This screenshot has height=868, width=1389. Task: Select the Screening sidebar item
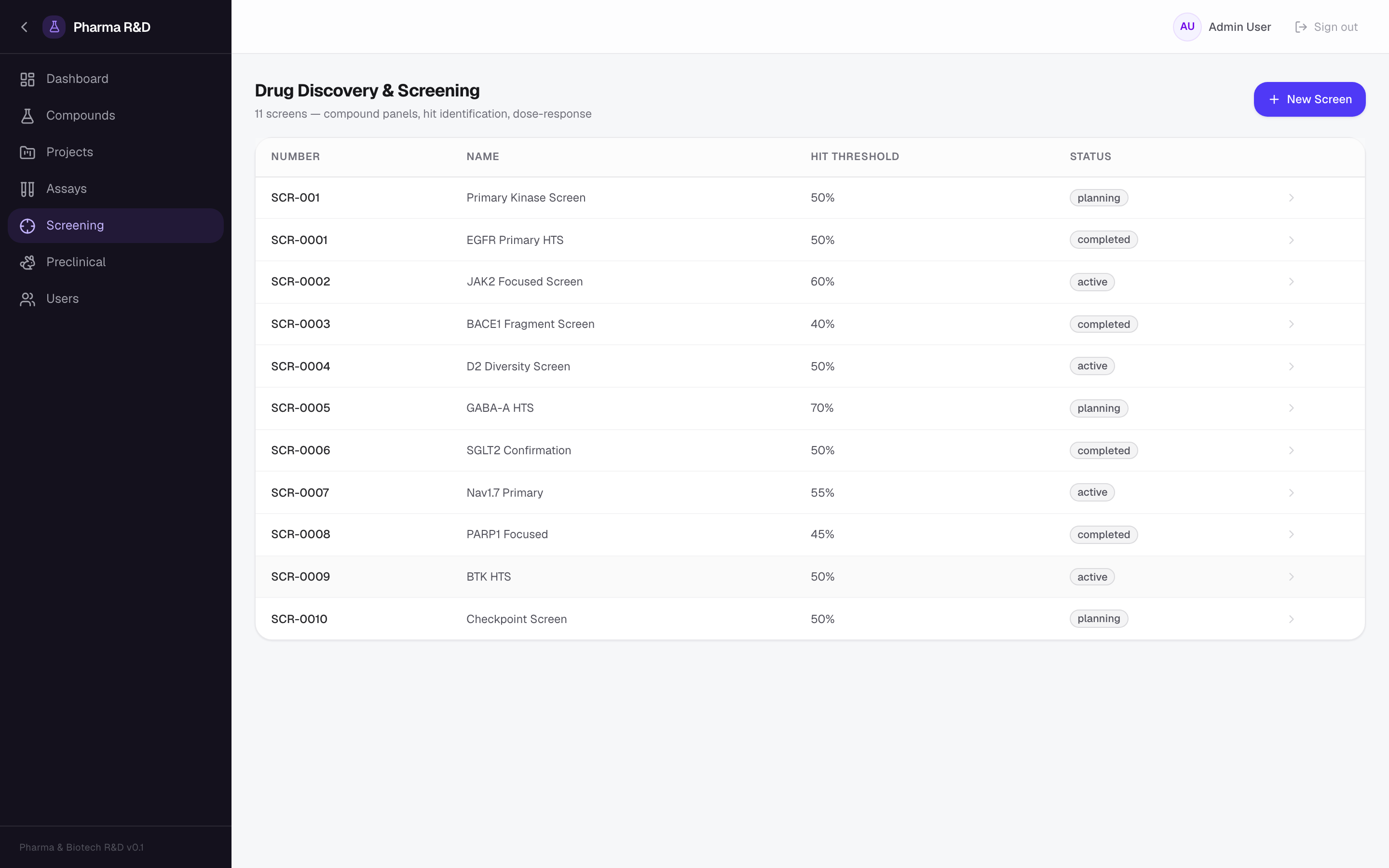coord(115,226)
